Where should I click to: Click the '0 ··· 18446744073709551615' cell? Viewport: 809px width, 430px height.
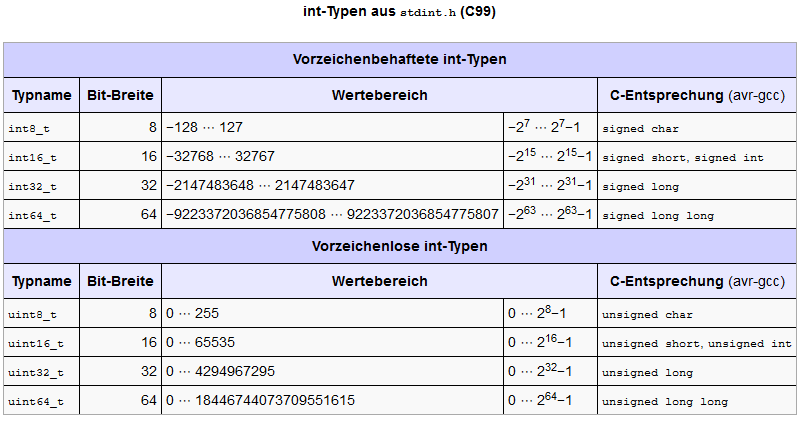(x=333, y=400)
